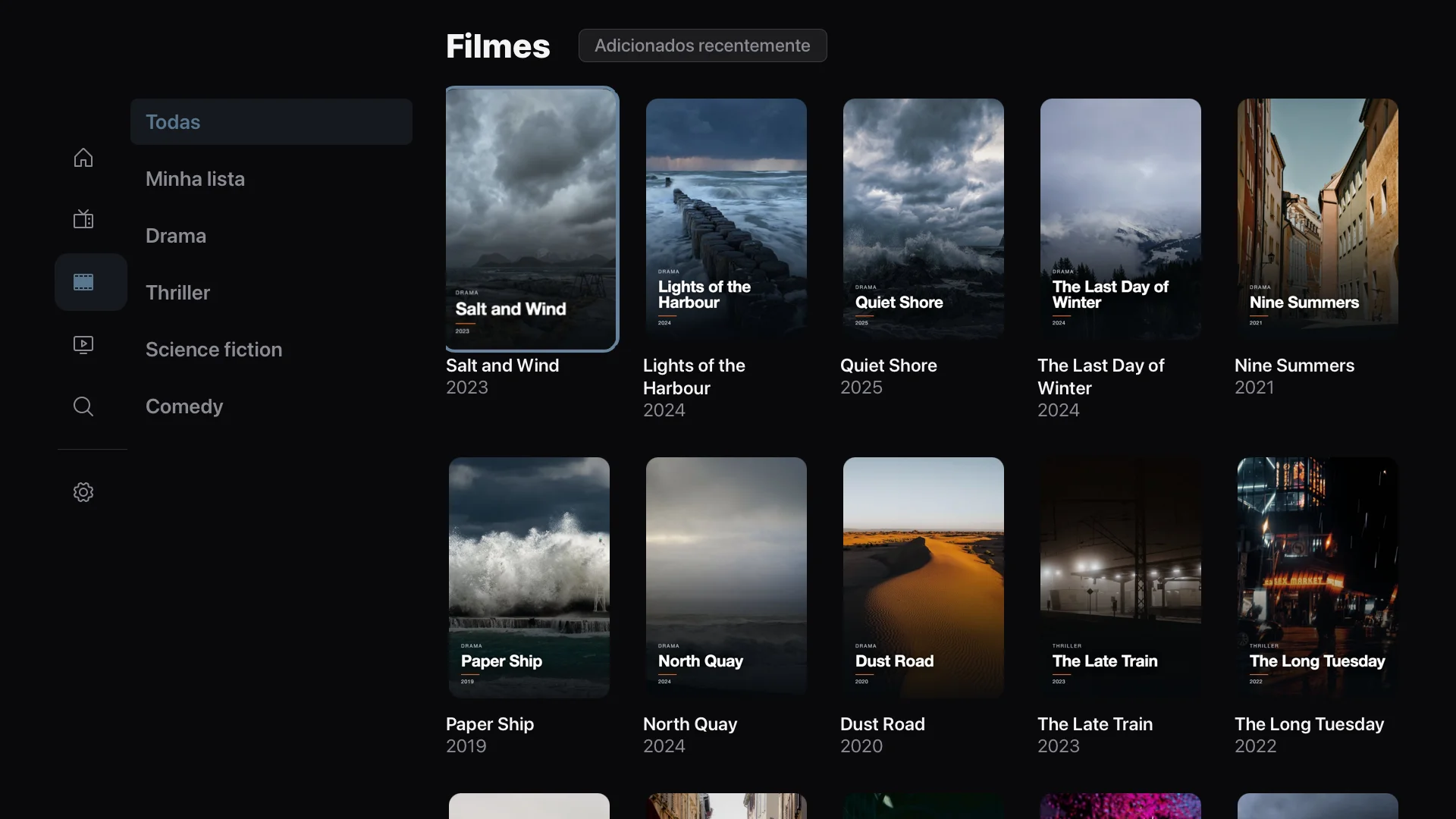This screenshot has height=819, width=1456.
Task: Filter by Science fiction genre
Action: click(271, 350)
